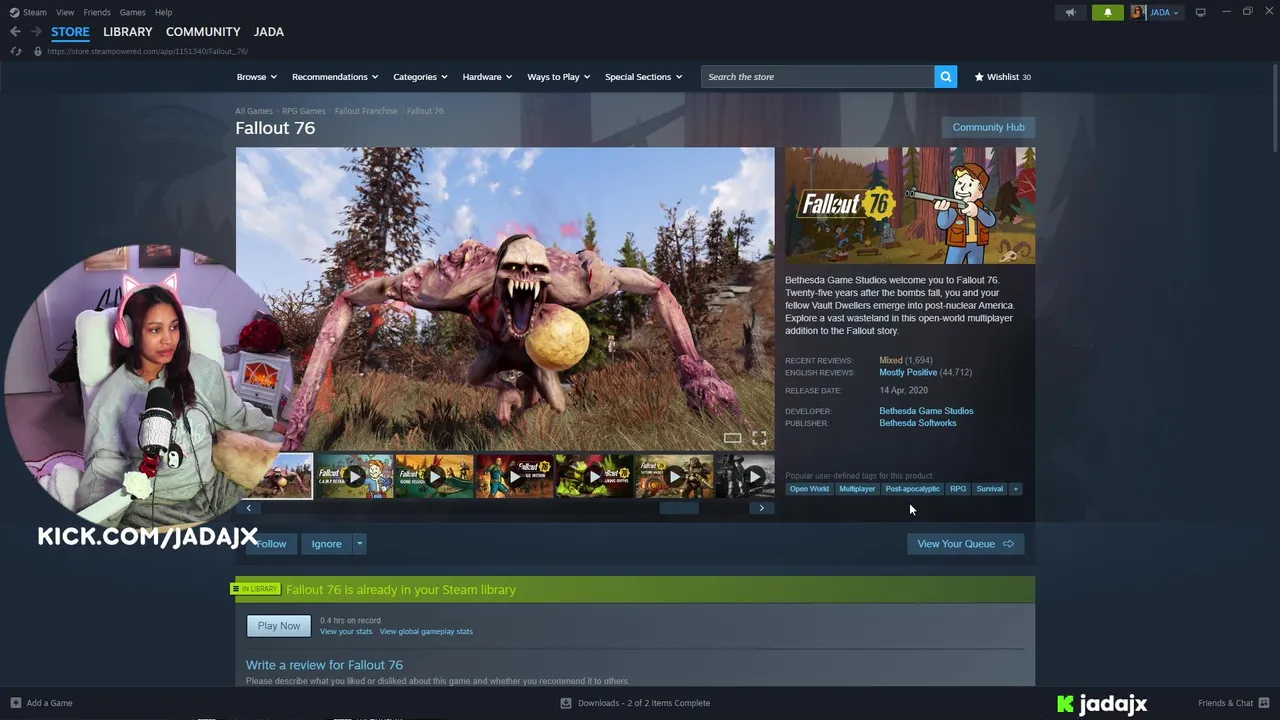Expand the JADA account dropdown
Screen dimensions: 1280x720
click(1164, 12)
